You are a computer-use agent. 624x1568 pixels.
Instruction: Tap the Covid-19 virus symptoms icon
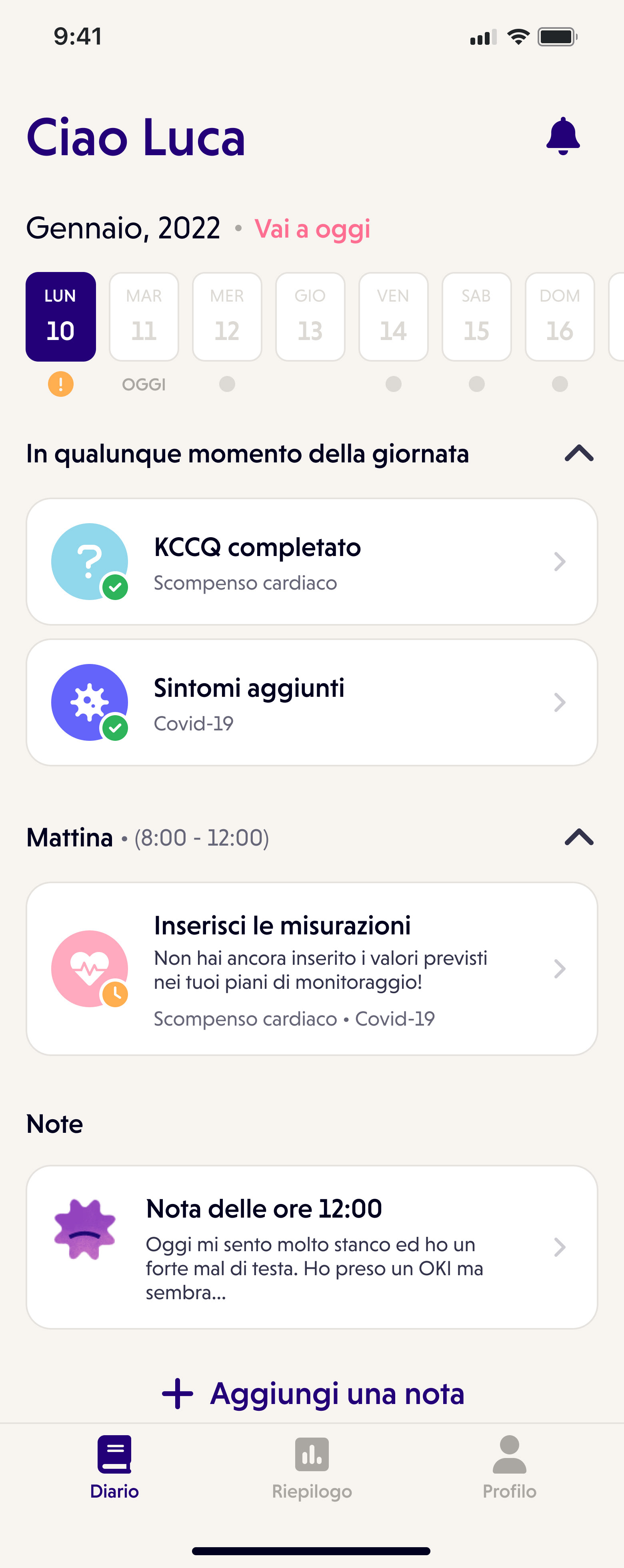(x=90, y=702)
